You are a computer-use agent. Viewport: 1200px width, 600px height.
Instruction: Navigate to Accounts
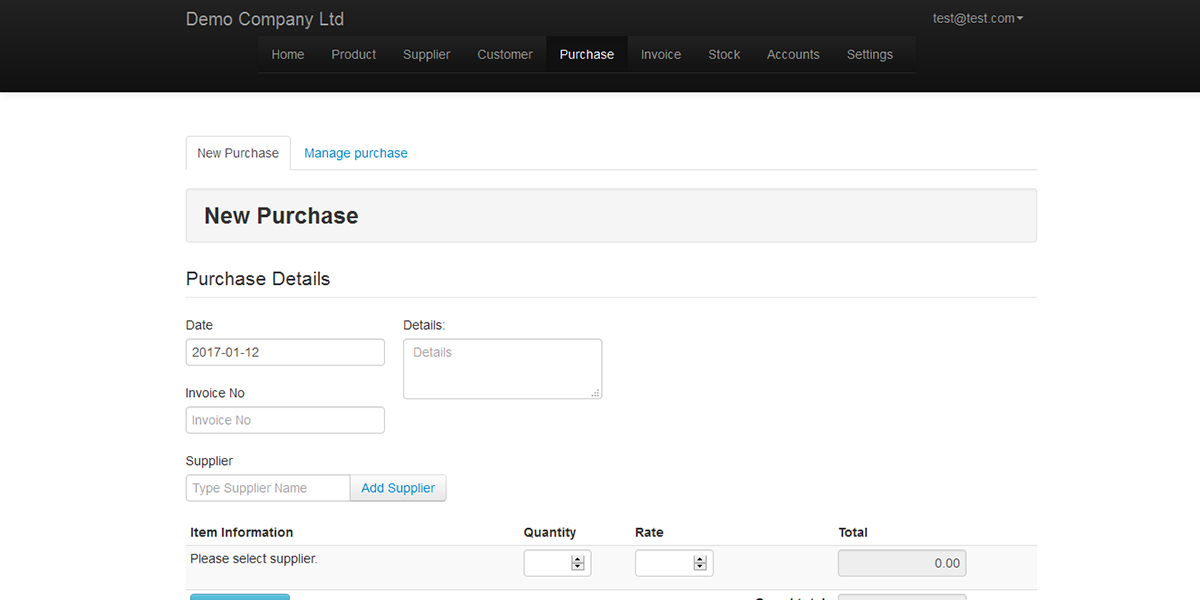[x=793, y=54]
